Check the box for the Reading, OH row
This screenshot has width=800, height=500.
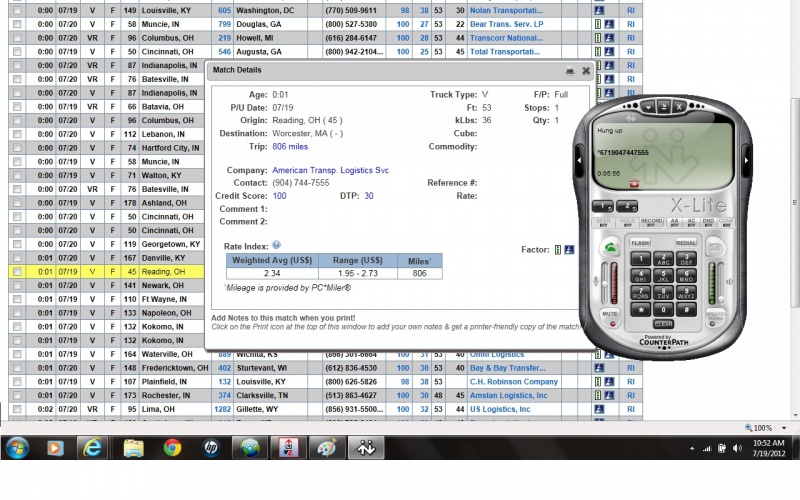[x=17, y=272]
